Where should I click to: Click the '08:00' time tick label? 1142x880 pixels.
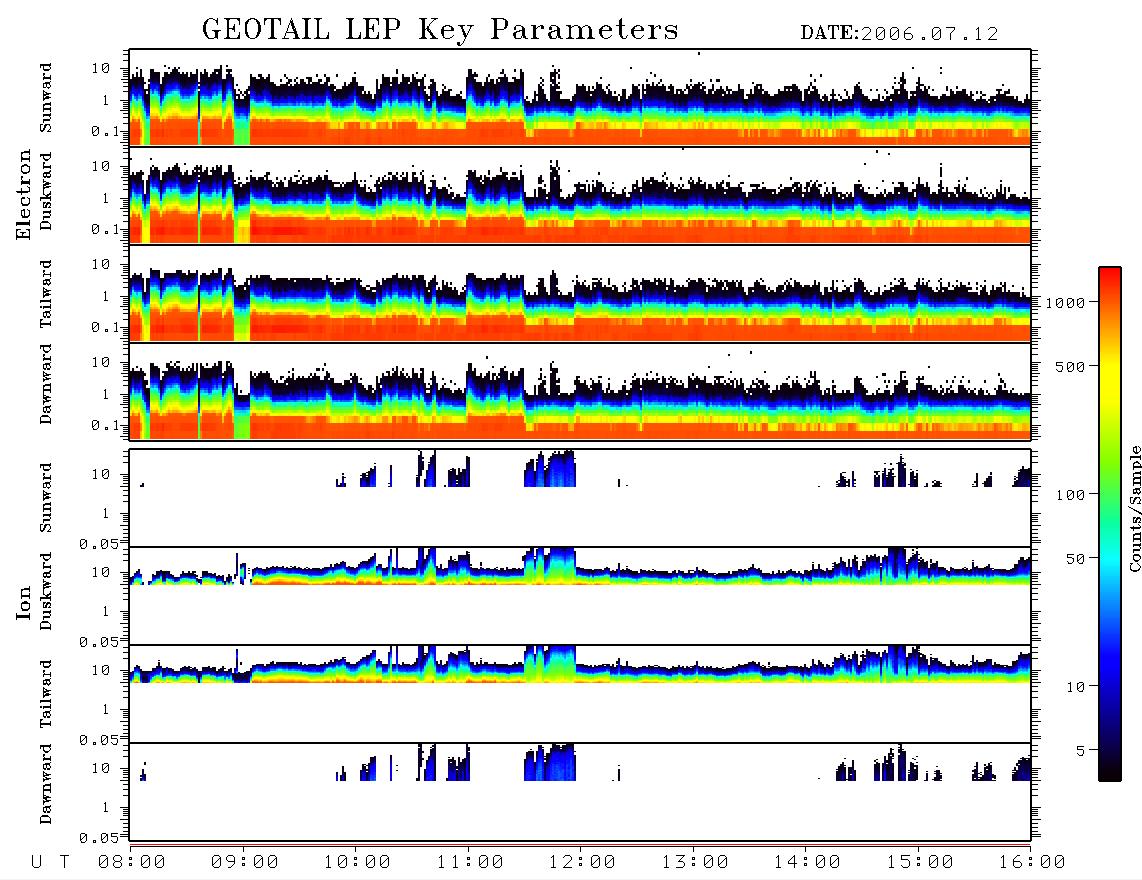[x=132, y=862]
